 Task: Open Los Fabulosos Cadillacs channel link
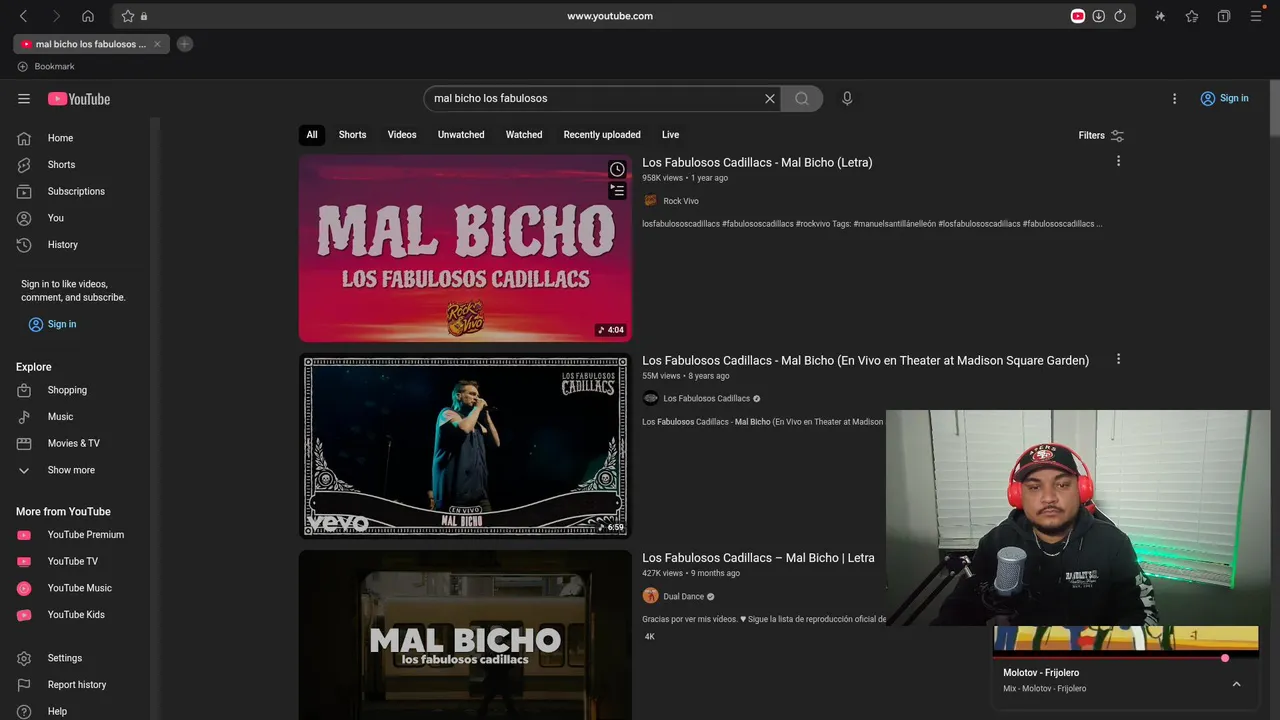click(706, 398)
